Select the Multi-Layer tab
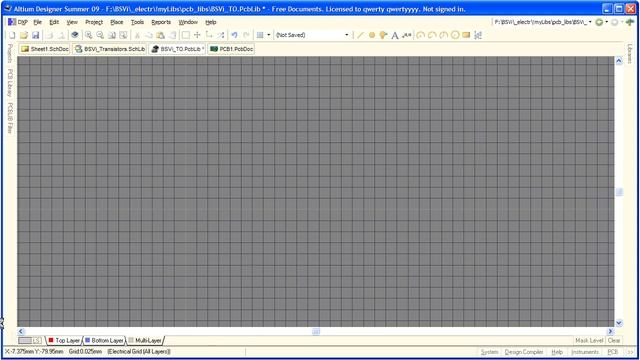This screenshot has height=360, width=640. point(145,340)
